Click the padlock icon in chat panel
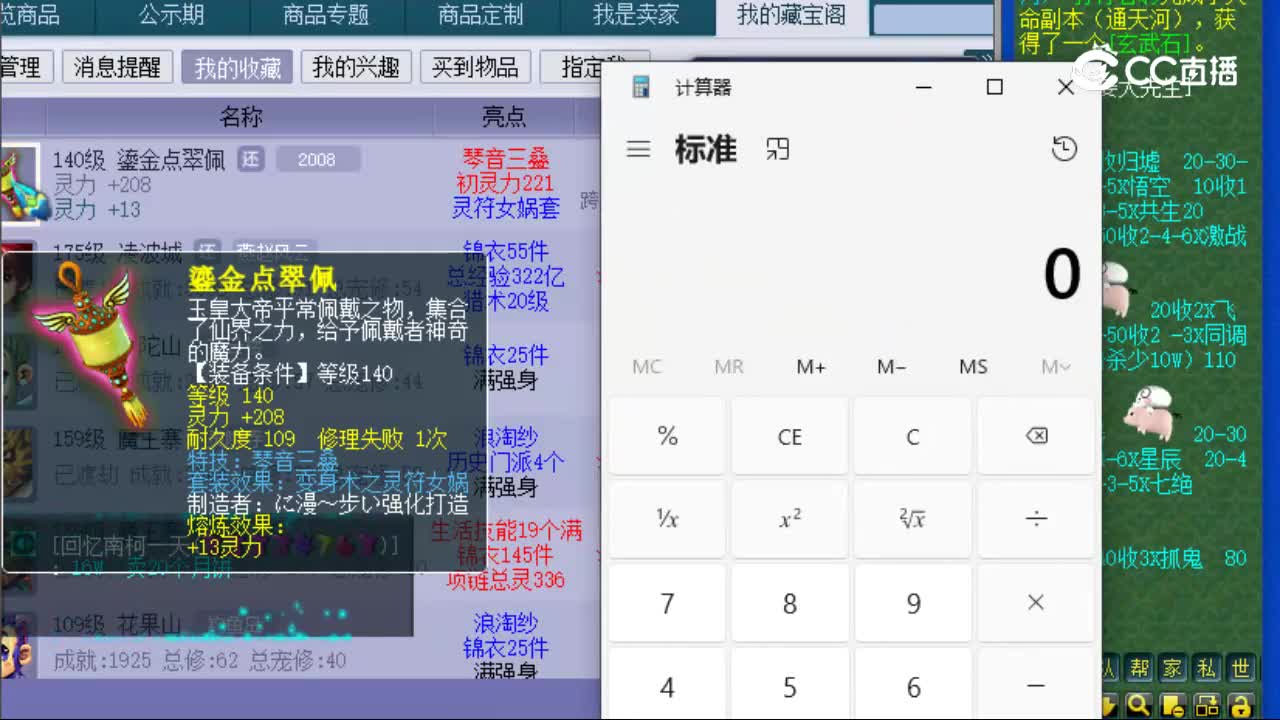 1241,704
